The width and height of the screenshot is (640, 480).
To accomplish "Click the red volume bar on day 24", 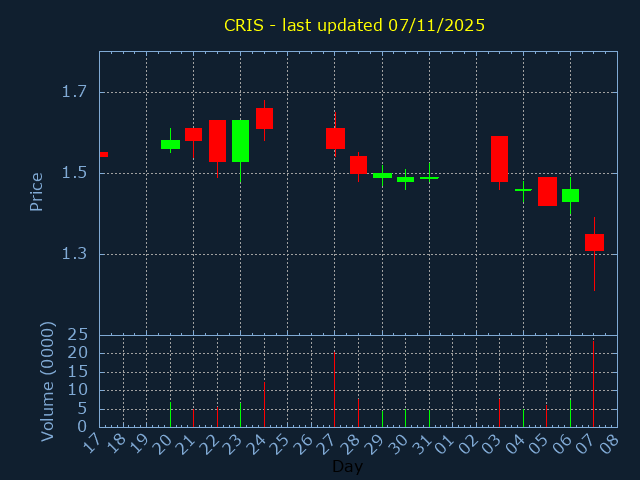I will pyautogui.click(x=264, y=403).
